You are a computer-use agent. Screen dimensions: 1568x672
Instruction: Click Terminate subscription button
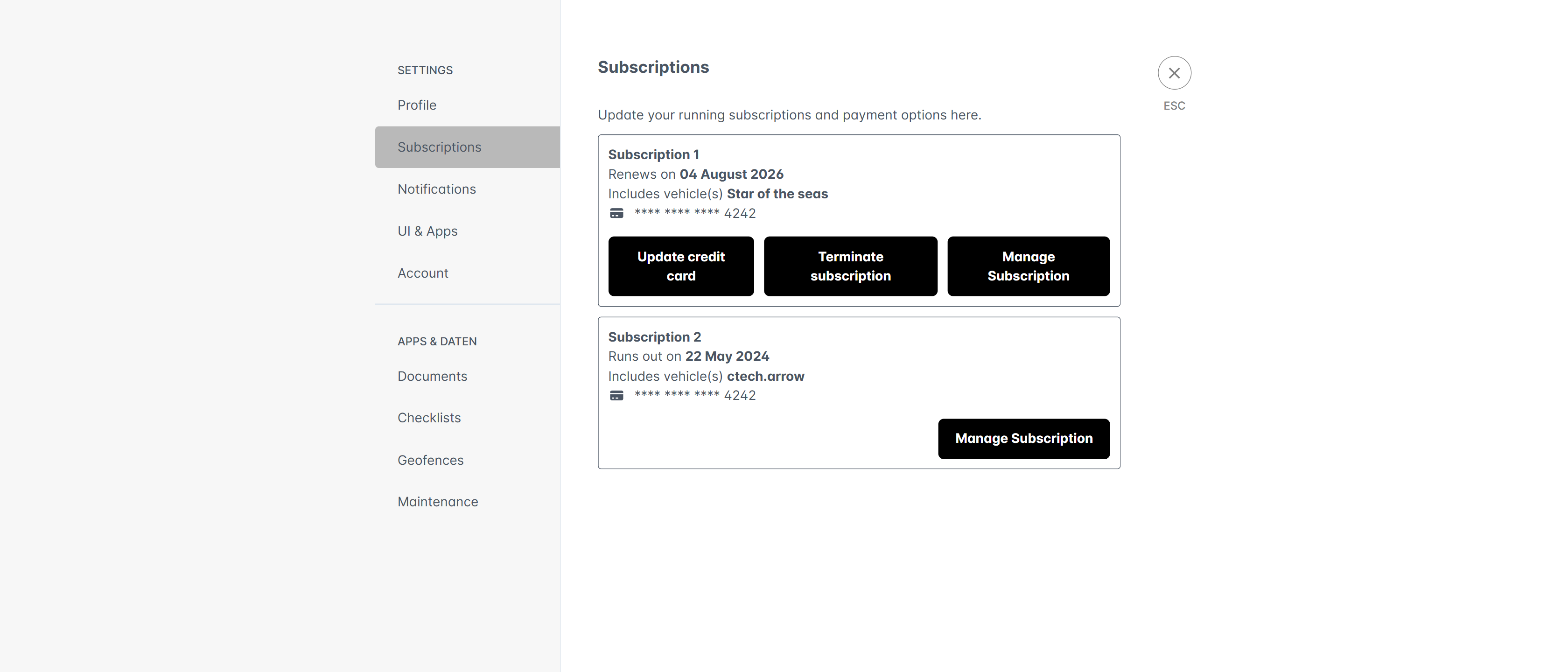850,266
